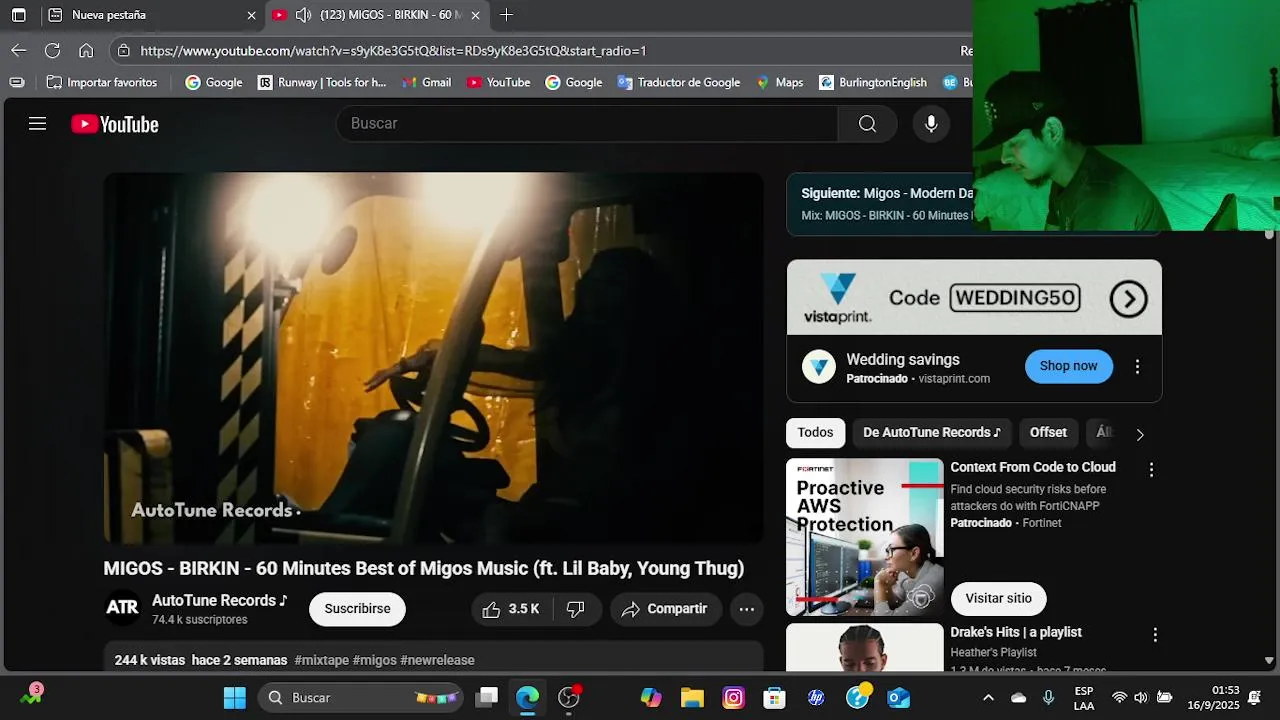
Task: Show hidden system tray icons chevron
Action: point(988,697)
